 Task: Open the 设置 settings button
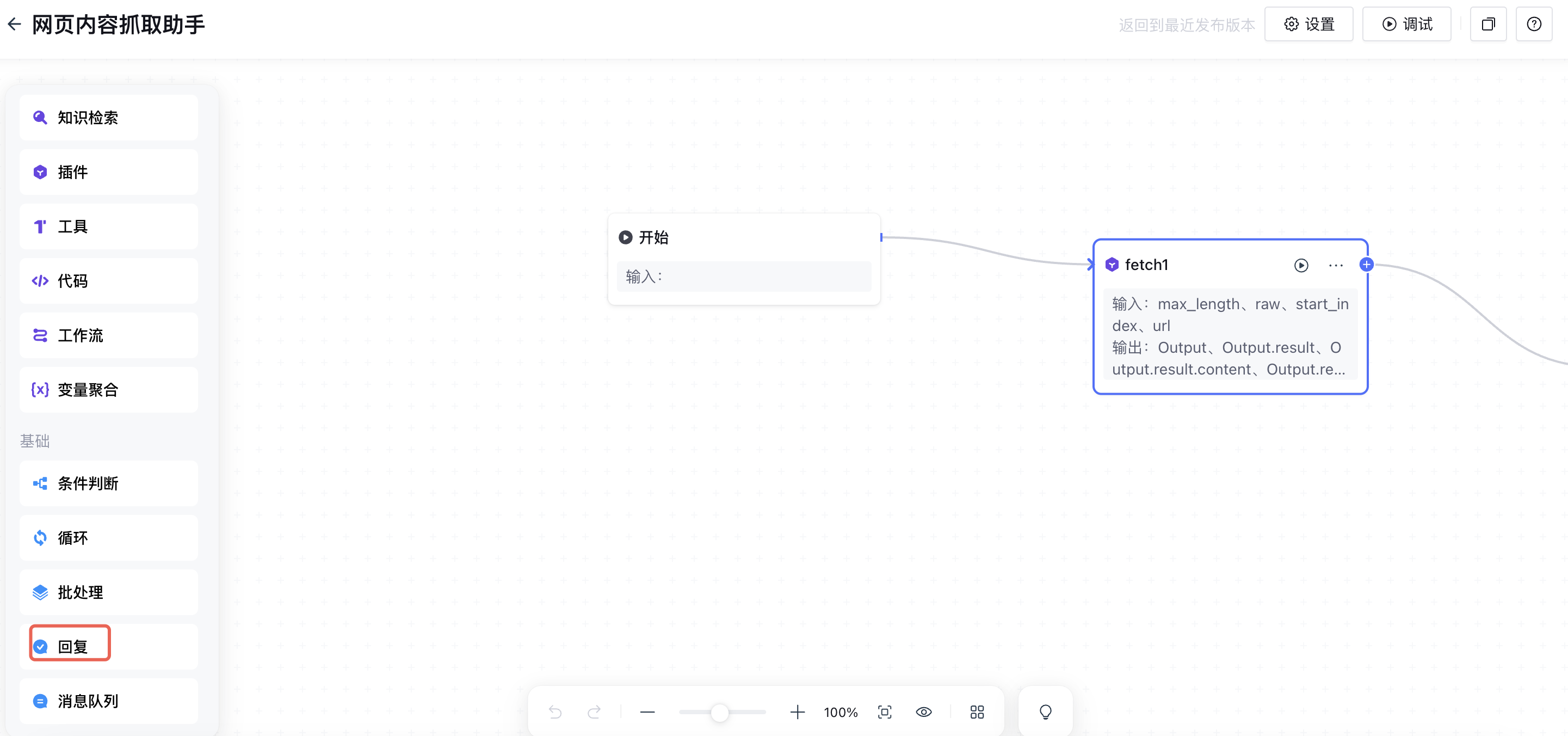1308,24
